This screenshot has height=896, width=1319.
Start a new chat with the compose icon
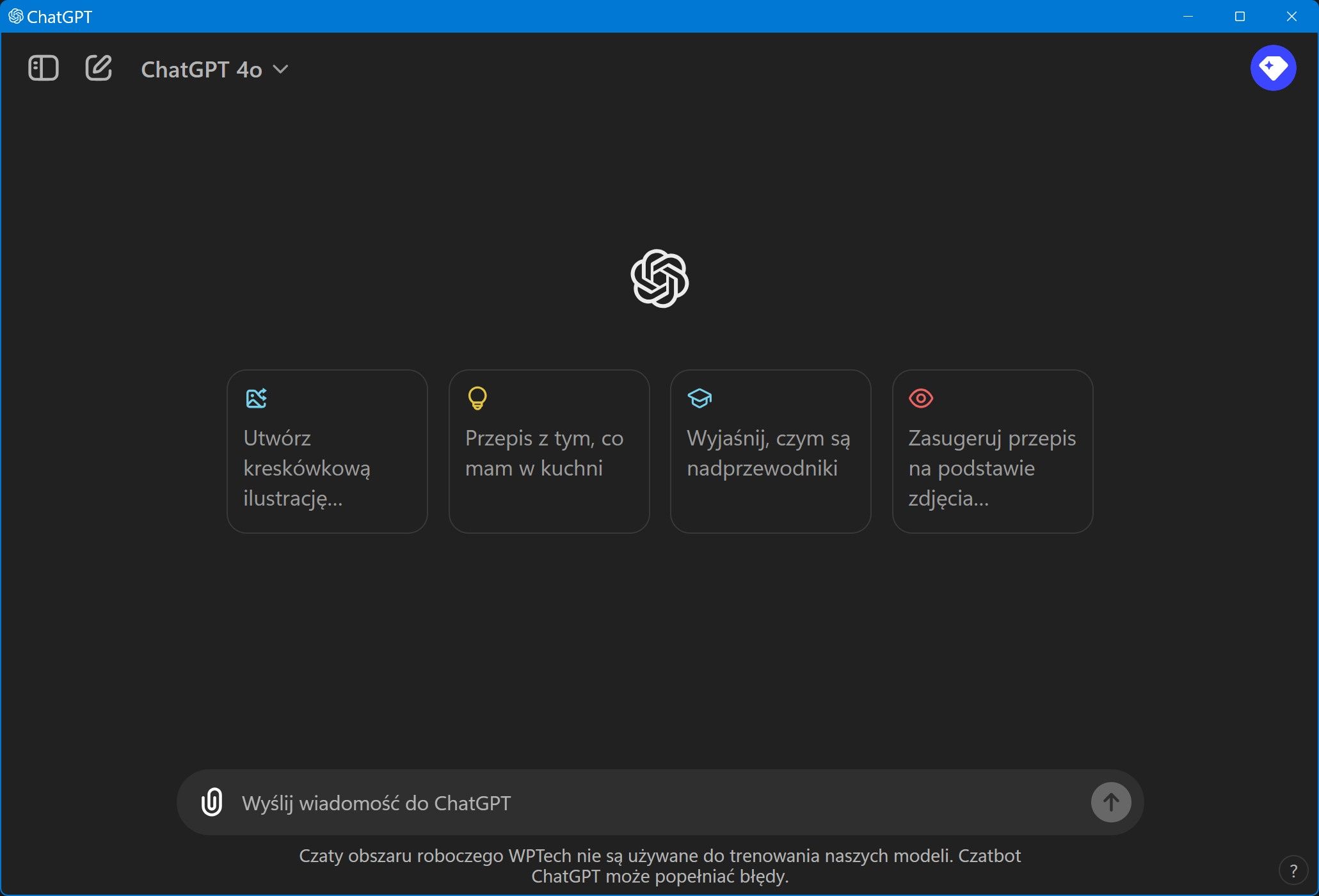(x=99, y=68)
